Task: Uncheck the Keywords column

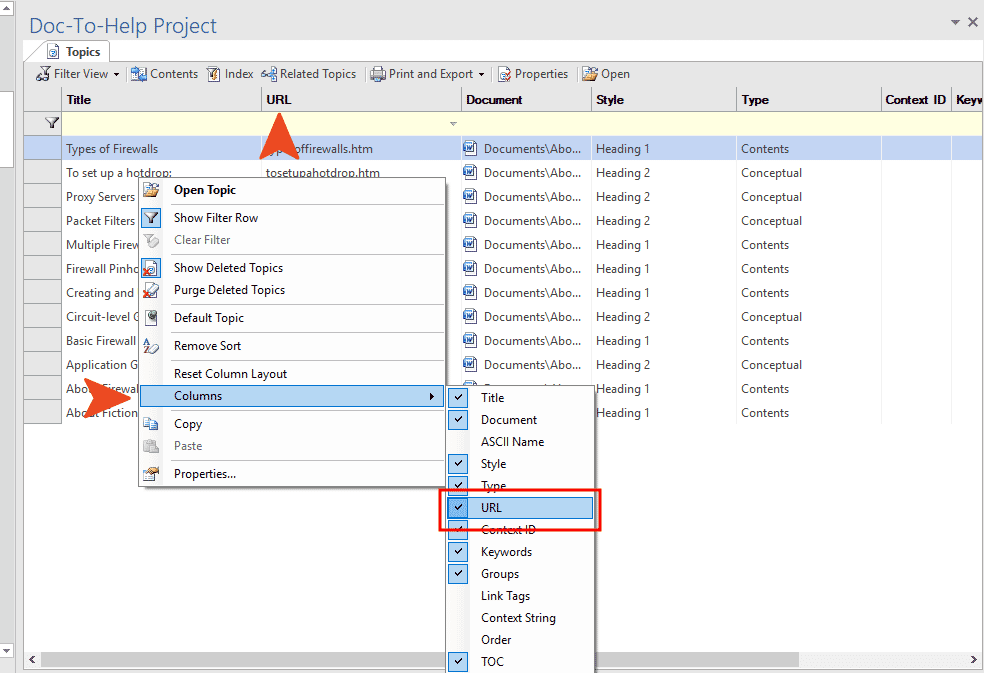Action: coord(459,552)
